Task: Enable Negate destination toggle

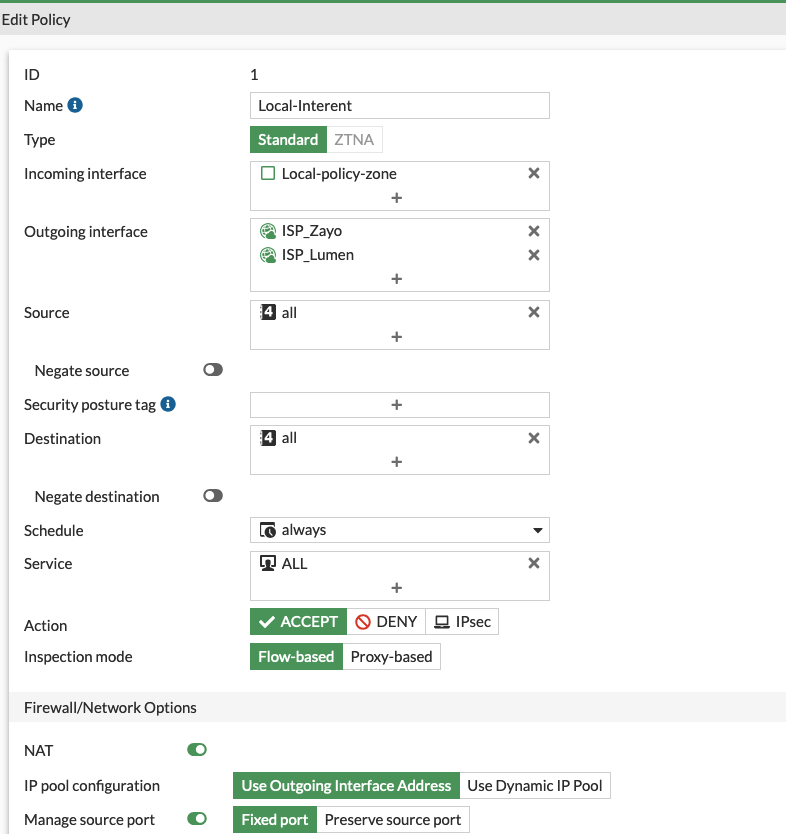Action: (x=212, y=496)
